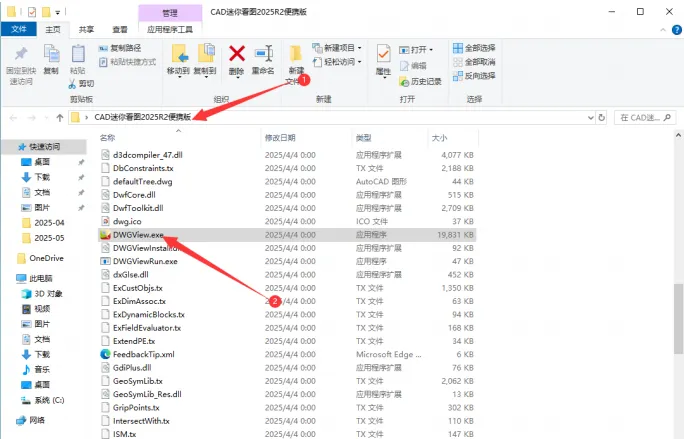Image resolution: width=684 pixels, height=439 pixels.
Task: Click the Invert selection icon
Action: (x=458, y=76)
